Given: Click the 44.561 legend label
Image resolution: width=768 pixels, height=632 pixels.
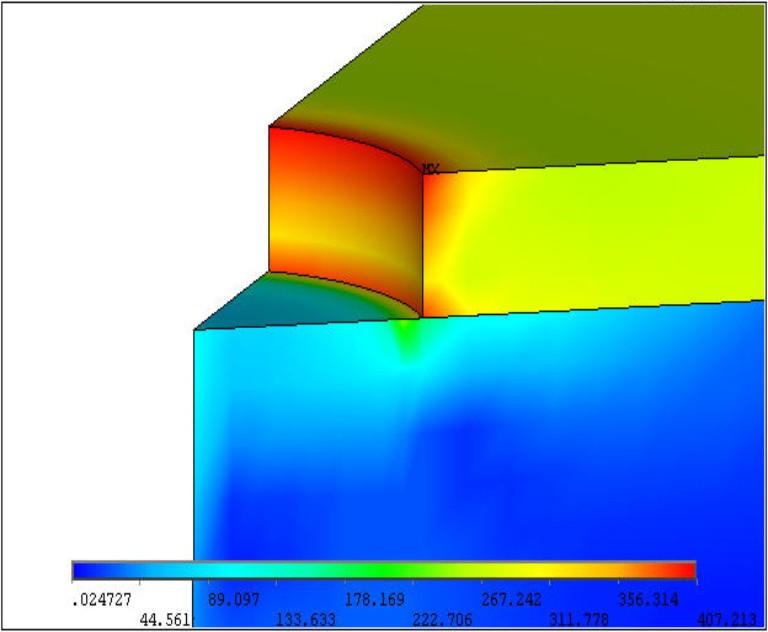Looking at the screenshot, I should (x=166, y=620).
